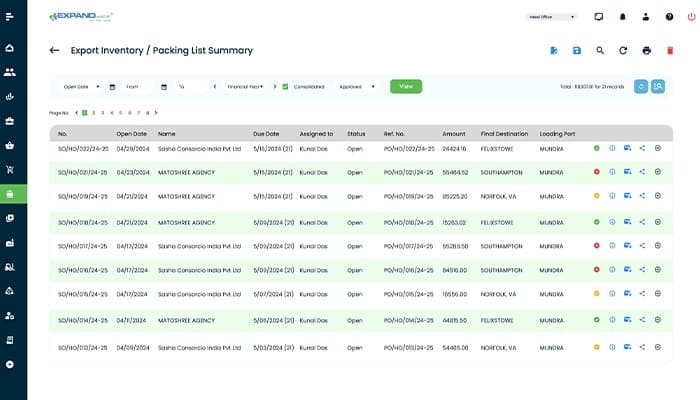Click red status dot for SO/HO/021/24-25

[x=596, y=171]
